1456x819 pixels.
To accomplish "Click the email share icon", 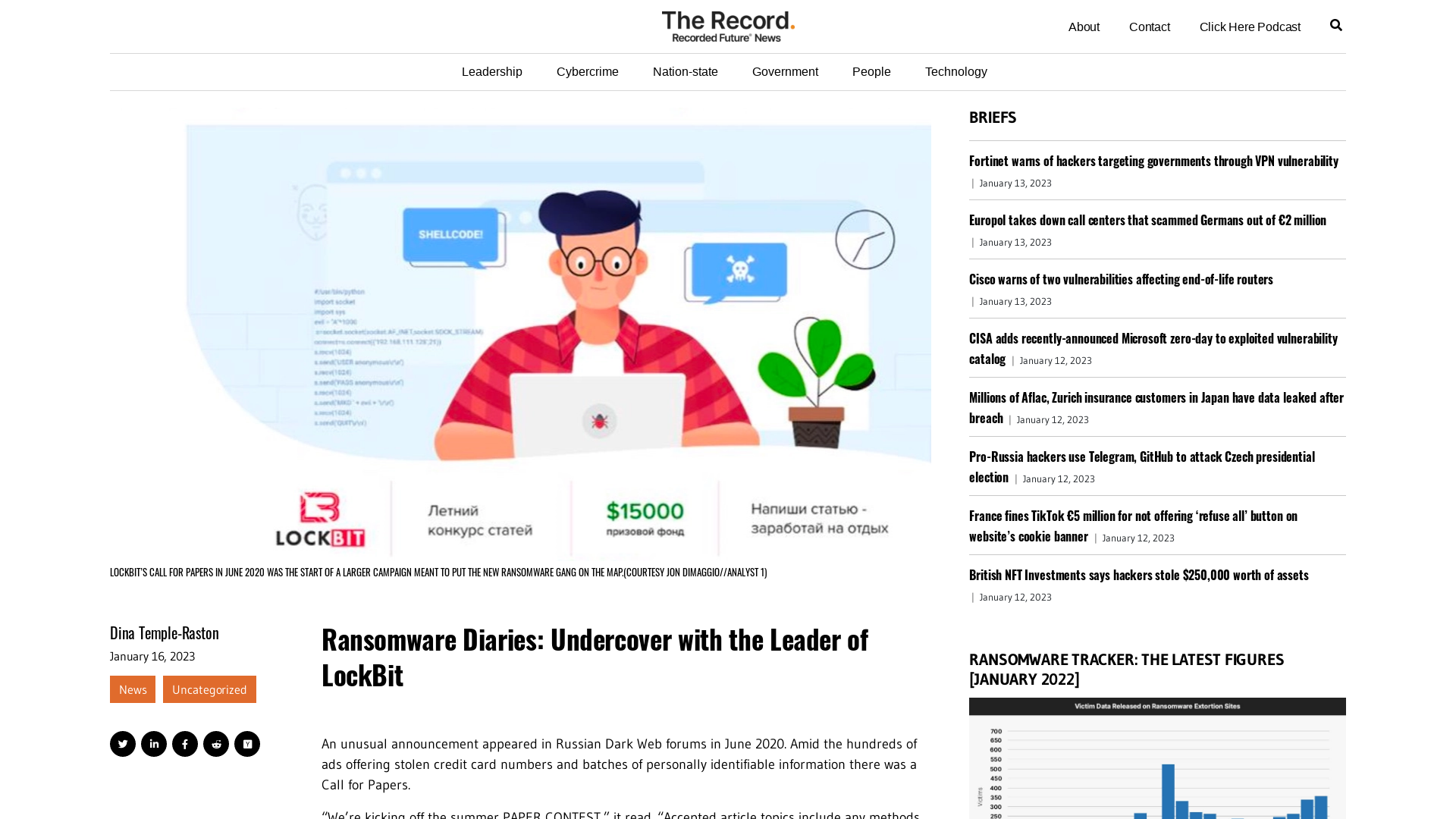I will (247, 744).
